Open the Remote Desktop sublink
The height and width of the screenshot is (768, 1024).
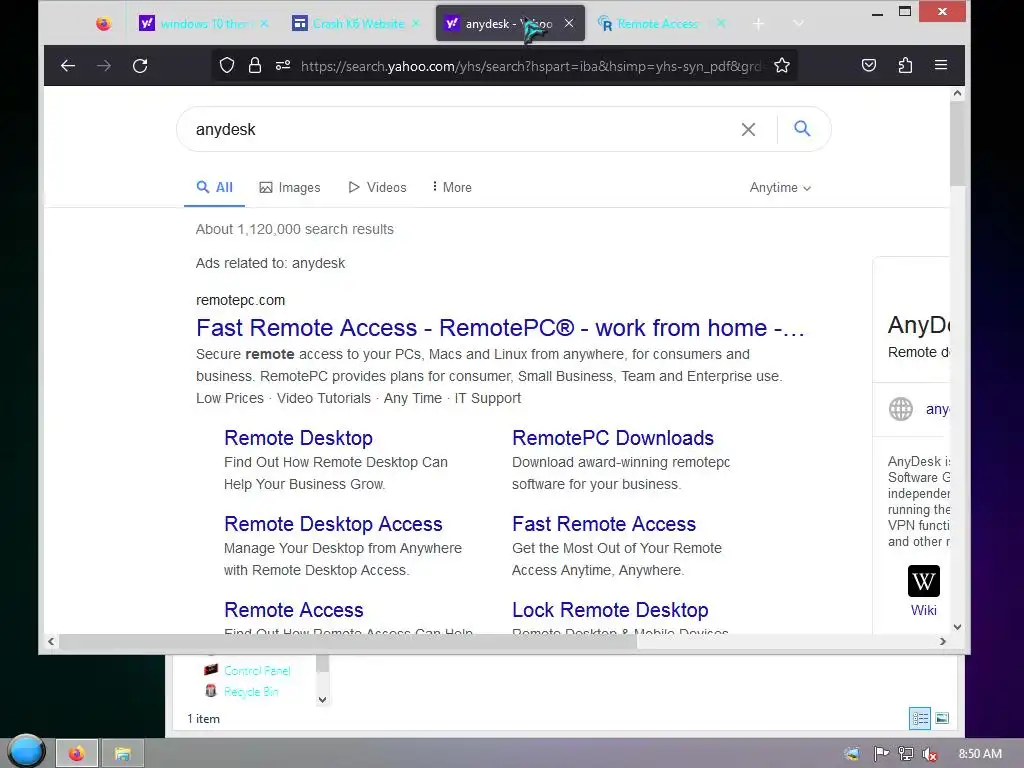pyautogui.click(x=298, y=438)
